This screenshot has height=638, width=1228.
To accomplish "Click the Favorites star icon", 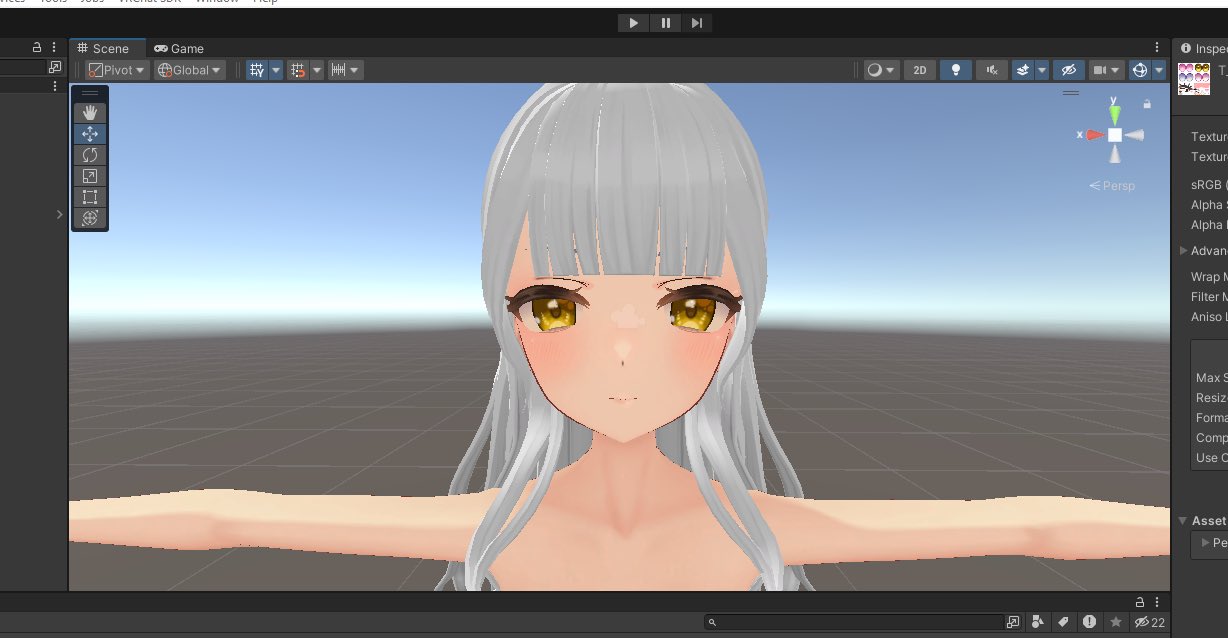I will click(1116, 622).
